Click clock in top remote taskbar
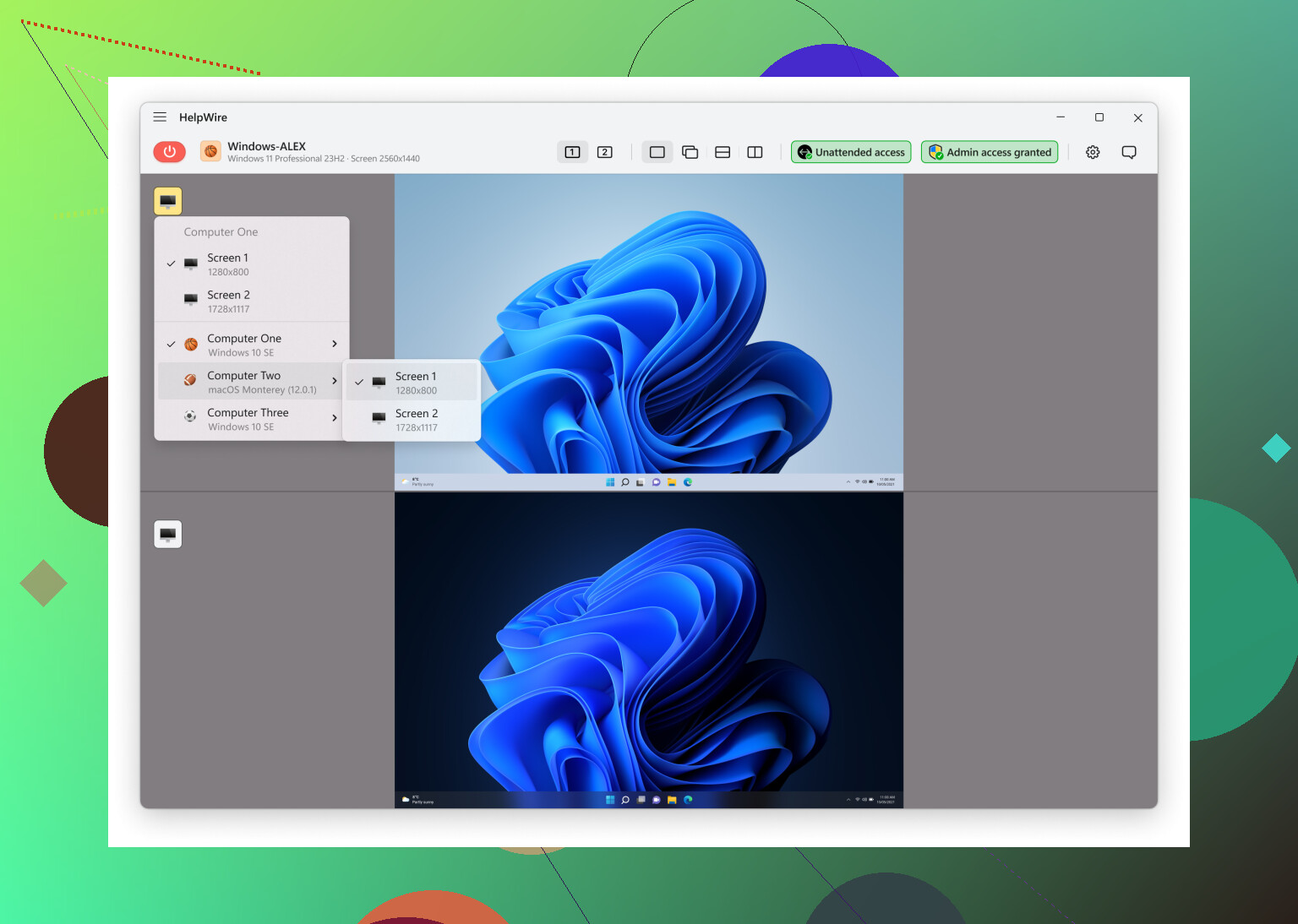Screen dimensions: 1298x924 coord(886,482)
